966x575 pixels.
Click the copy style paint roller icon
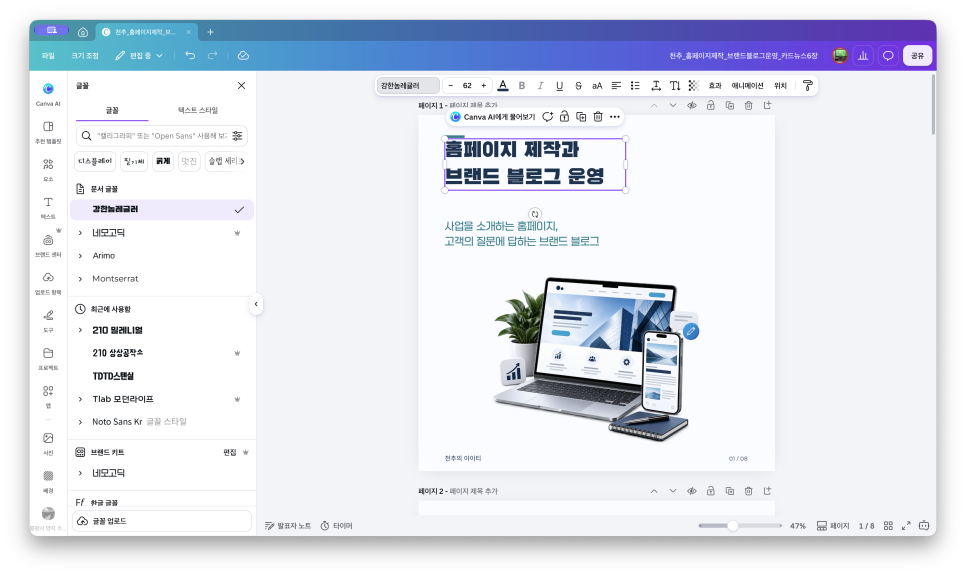[808, 86]
